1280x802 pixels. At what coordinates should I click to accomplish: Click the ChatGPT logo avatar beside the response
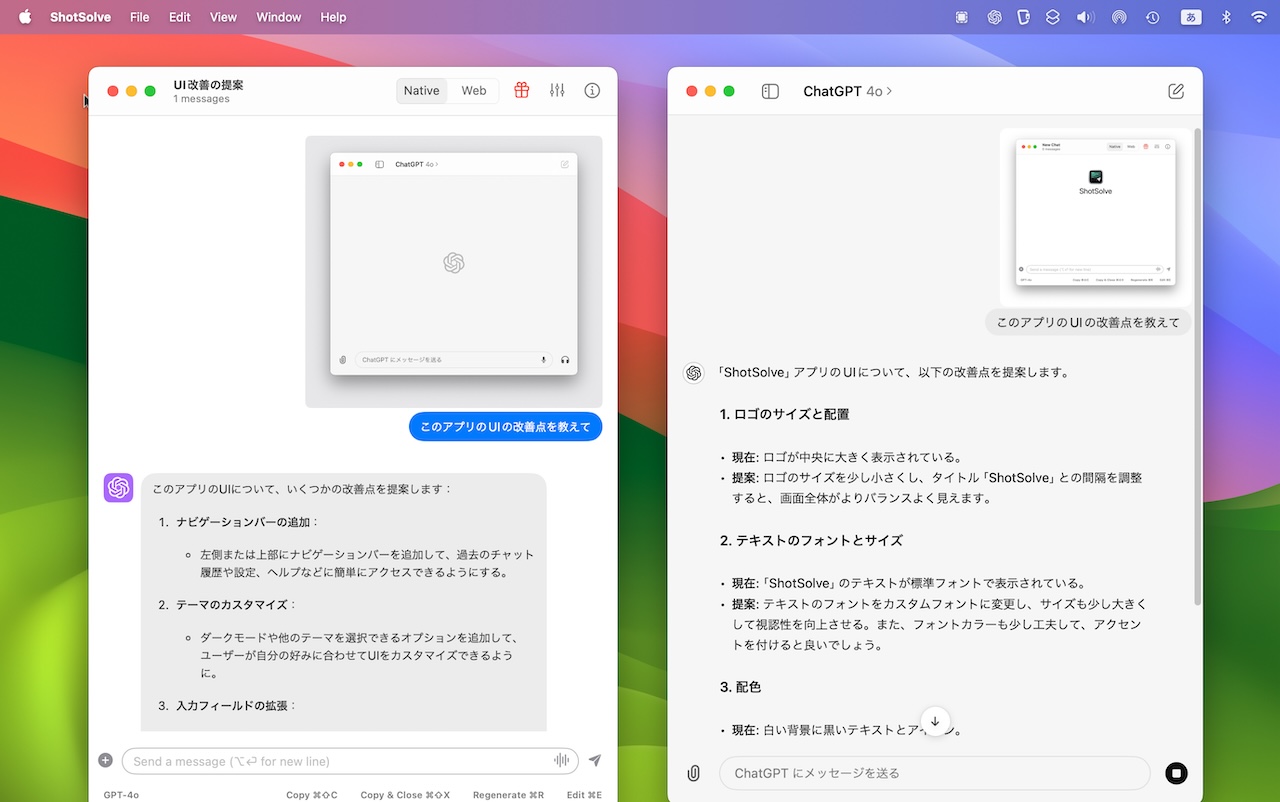click(693, 373)
